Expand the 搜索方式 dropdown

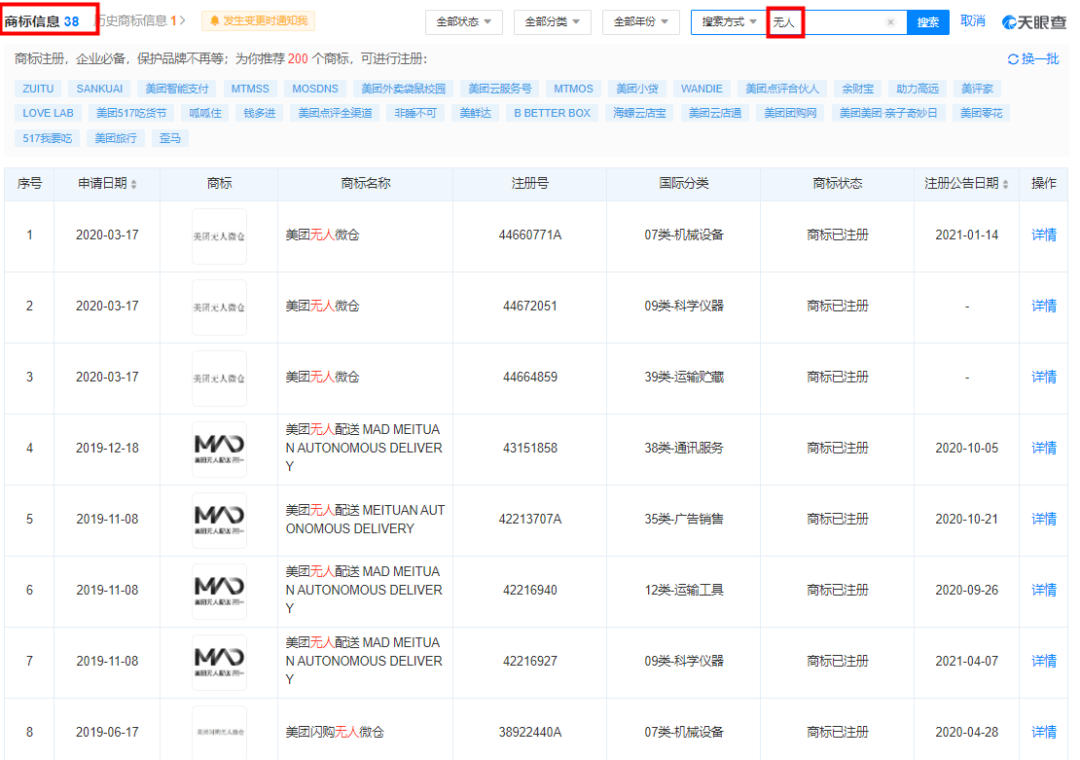729,22
